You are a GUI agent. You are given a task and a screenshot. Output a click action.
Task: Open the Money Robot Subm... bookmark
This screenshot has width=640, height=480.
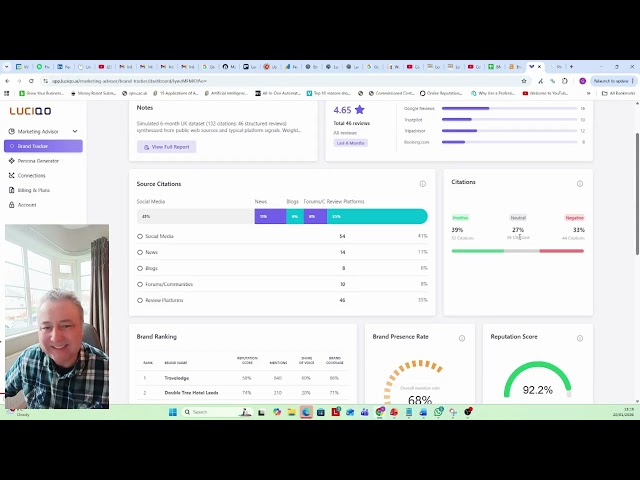93,93
